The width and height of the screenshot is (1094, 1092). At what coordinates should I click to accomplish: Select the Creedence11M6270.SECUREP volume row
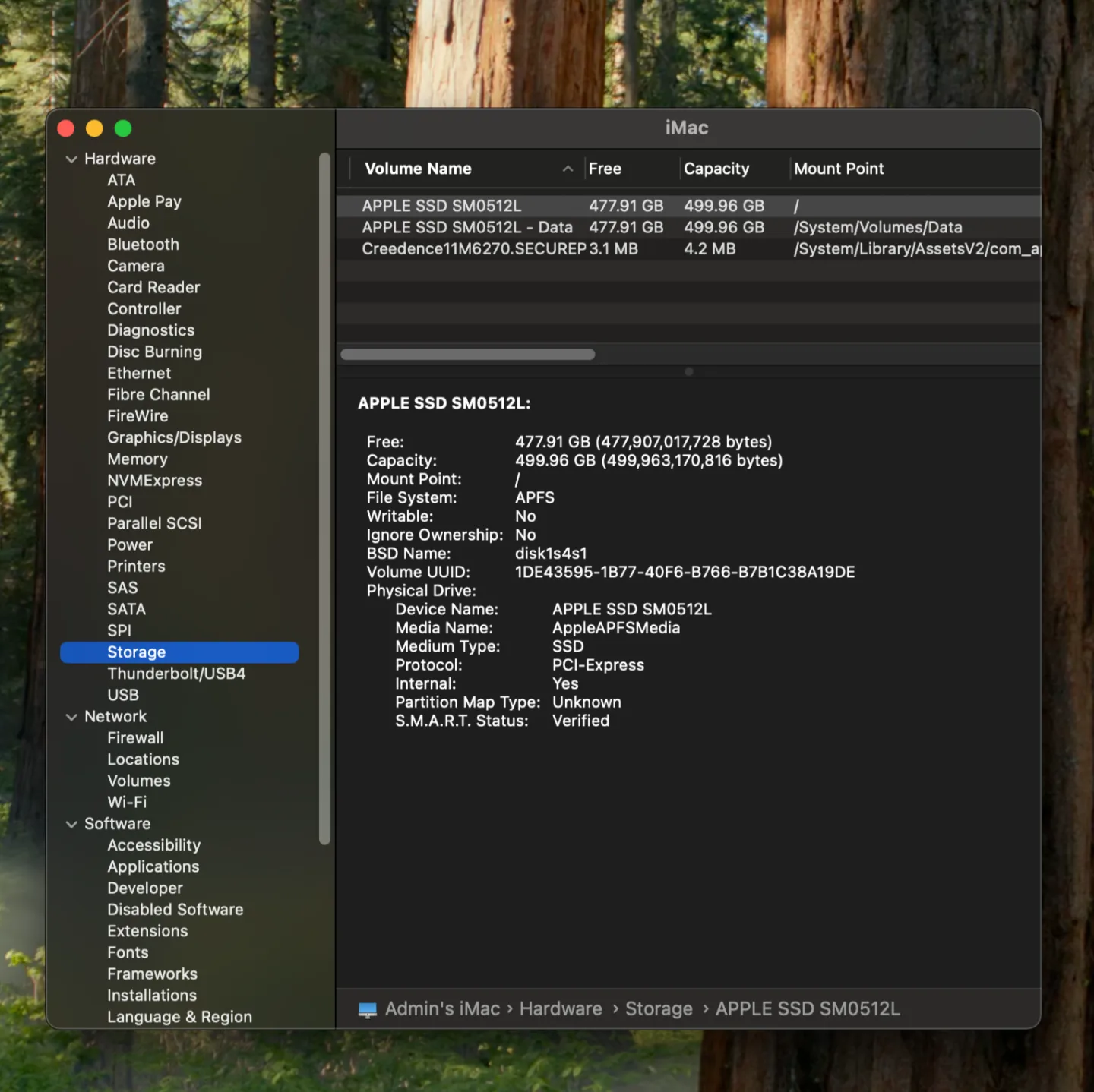466,248
